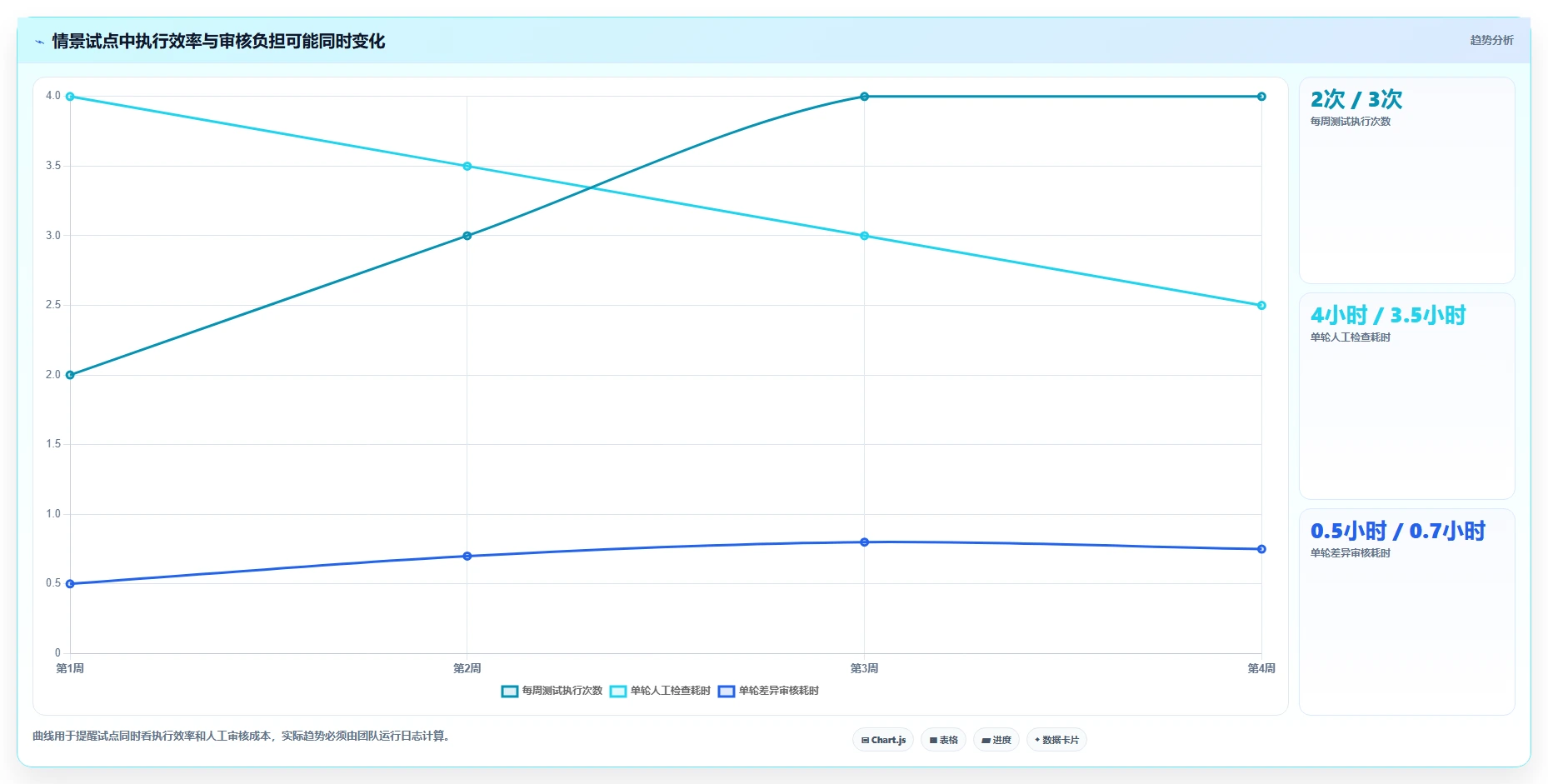
Task: Select the 表格 chip
Action: 943,740
